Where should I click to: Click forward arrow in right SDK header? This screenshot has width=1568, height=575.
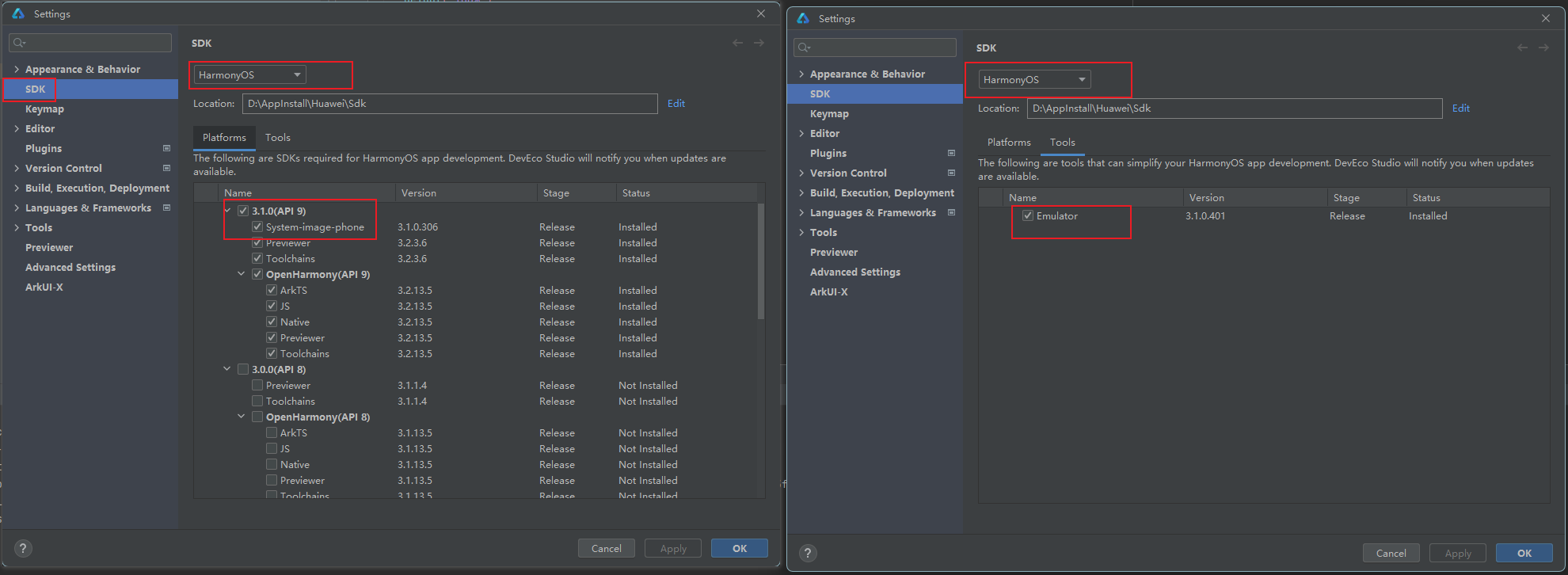pyautogui.click(x=1543, y=48)
